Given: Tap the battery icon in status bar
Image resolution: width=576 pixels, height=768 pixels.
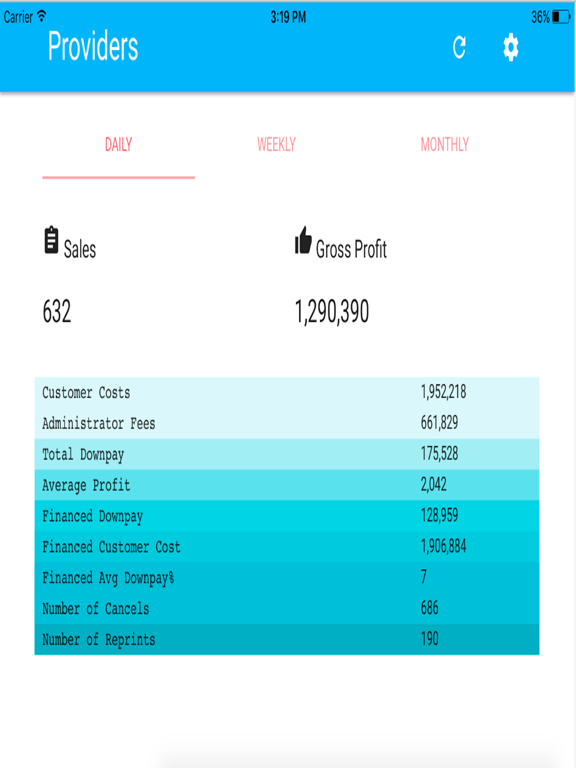Looking at the screenshot, I should click(561, 17).
